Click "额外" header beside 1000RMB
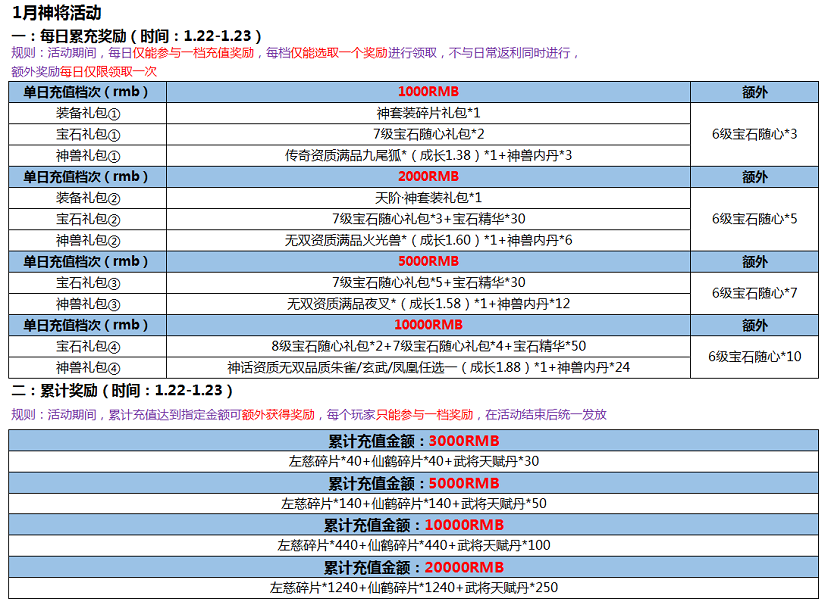The image size is (828, 605). 755,92
